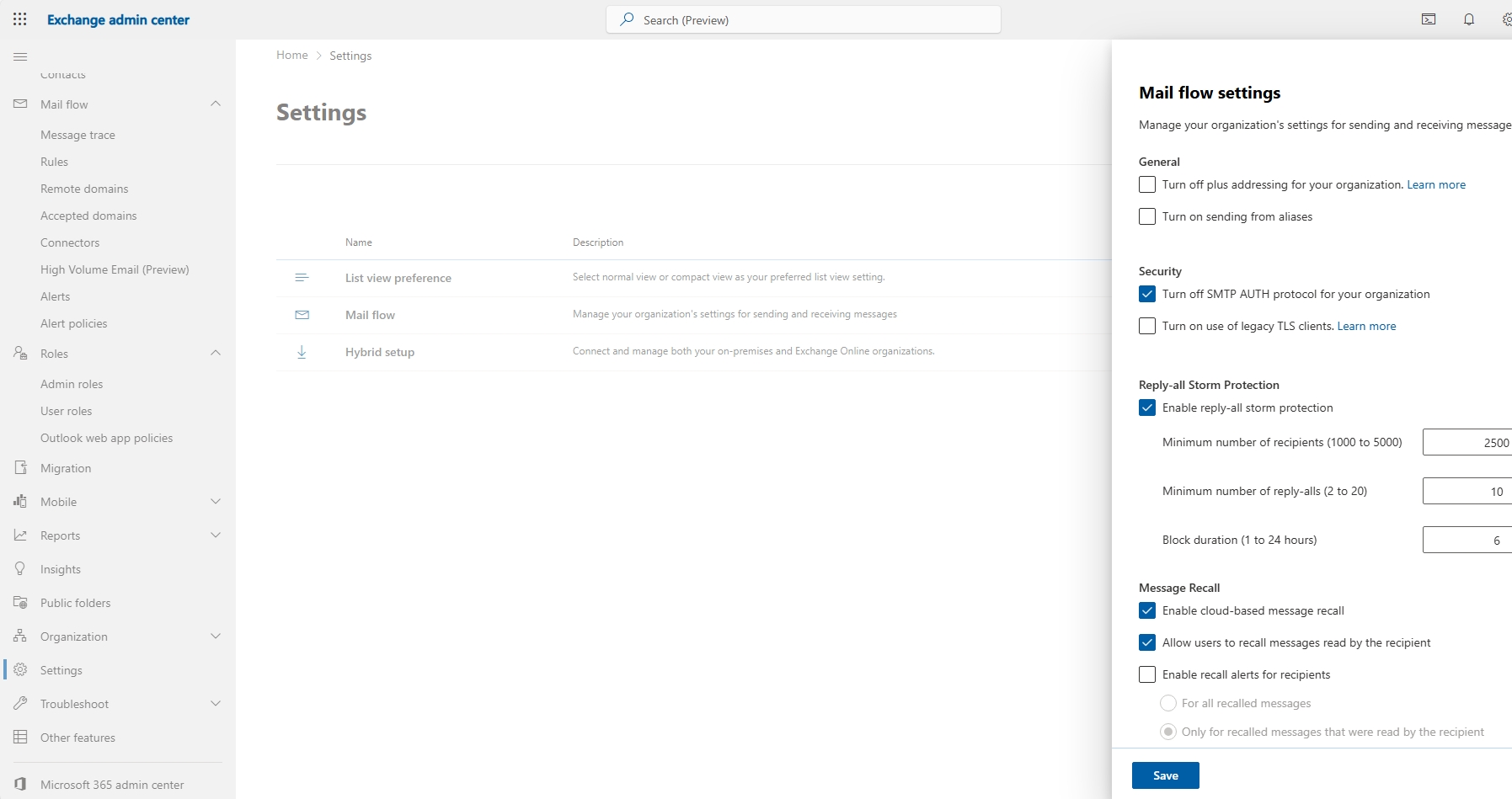Click the Search (Preview) box

point(804,19)
